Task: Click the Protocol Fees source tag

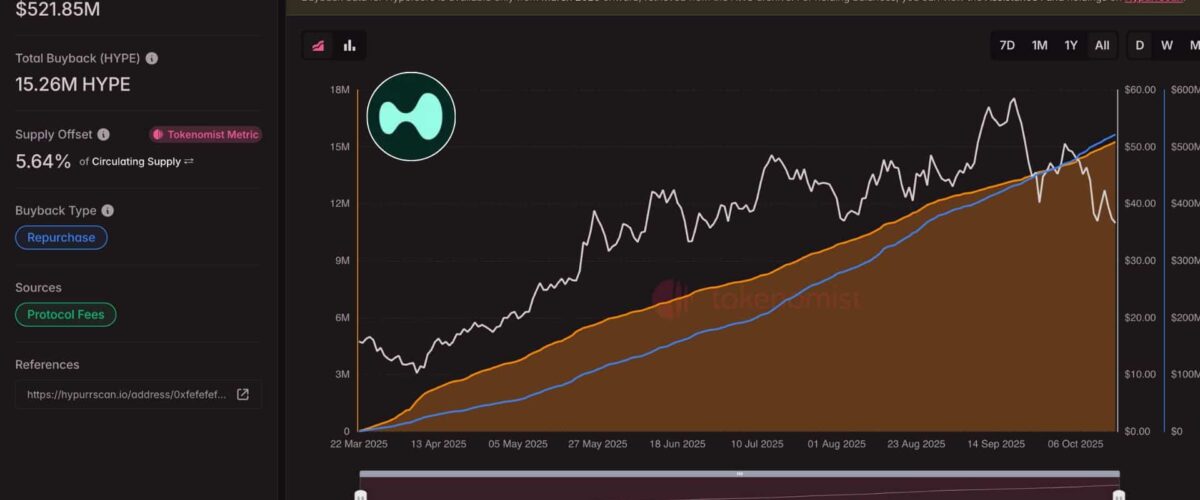Action: [66, 314]
